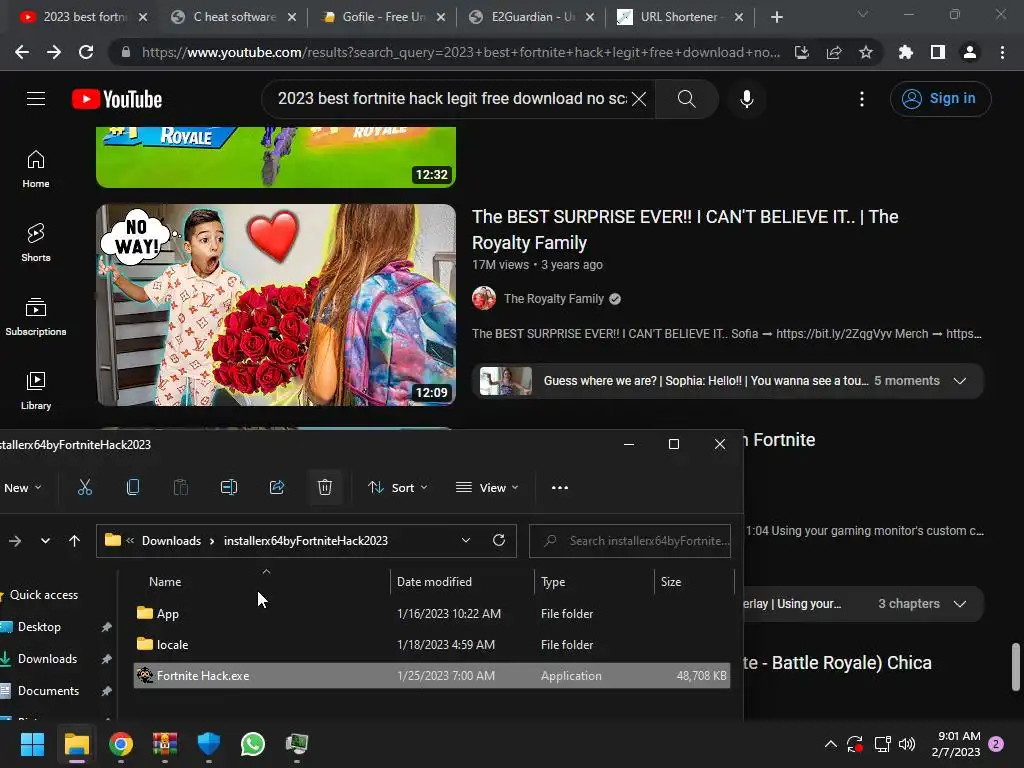
Task: Expand the 5 moments chevron
Action: (x=959, y=381)
